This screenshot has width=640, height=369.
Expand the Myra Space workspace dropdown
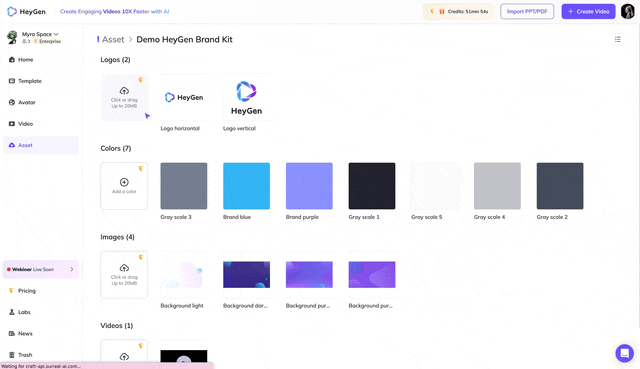point(40,34)
